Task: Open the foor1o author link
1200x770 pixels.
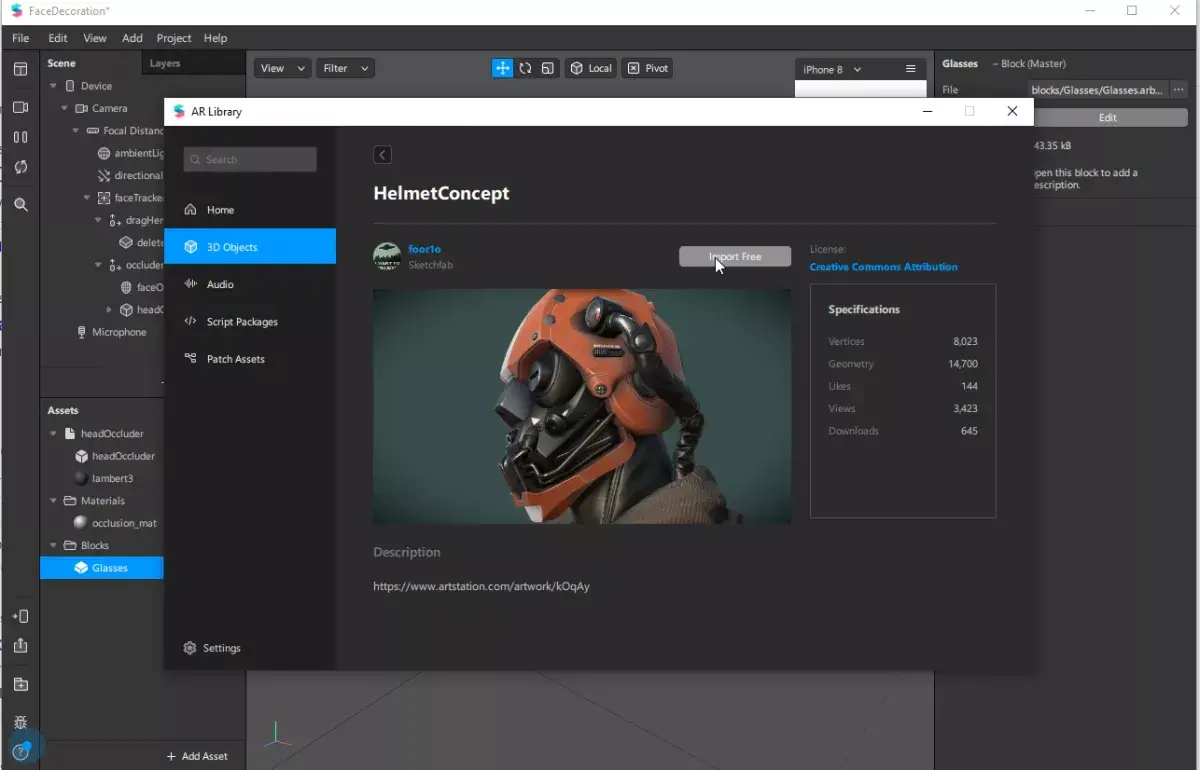Action: click(x=425, y=249)
